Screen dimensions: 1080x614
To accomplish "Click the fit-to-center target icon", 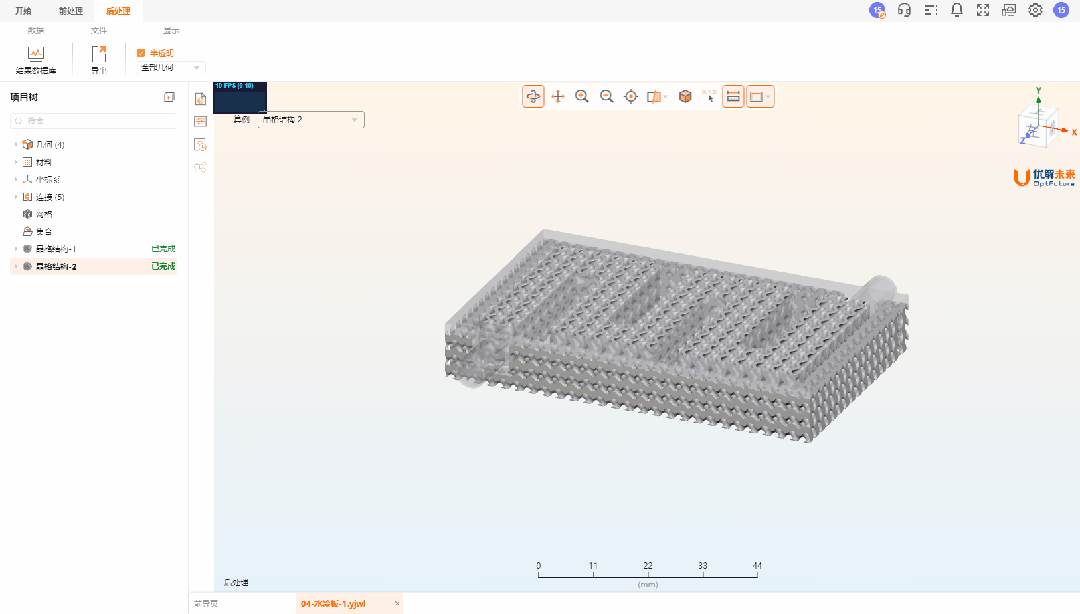I will (631, 96).
